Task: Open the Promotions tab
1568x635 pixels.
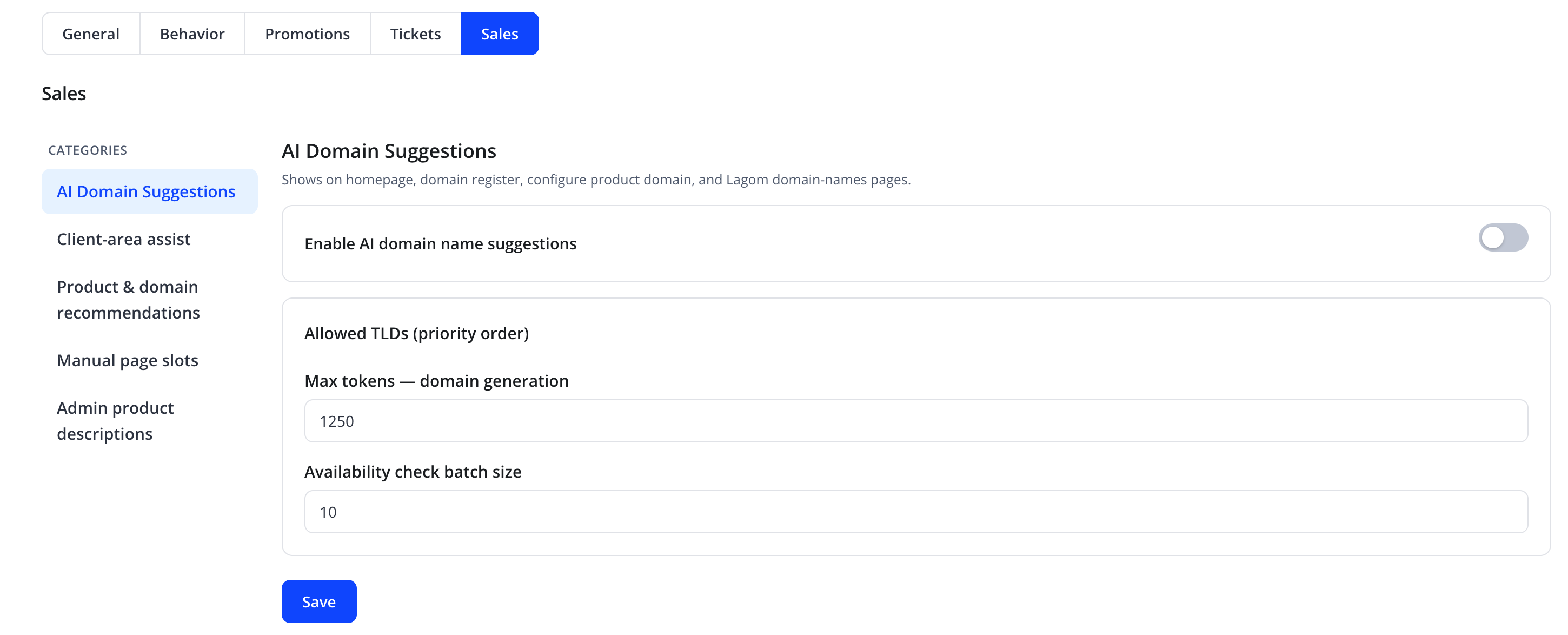Action: [x=308, y=34]
